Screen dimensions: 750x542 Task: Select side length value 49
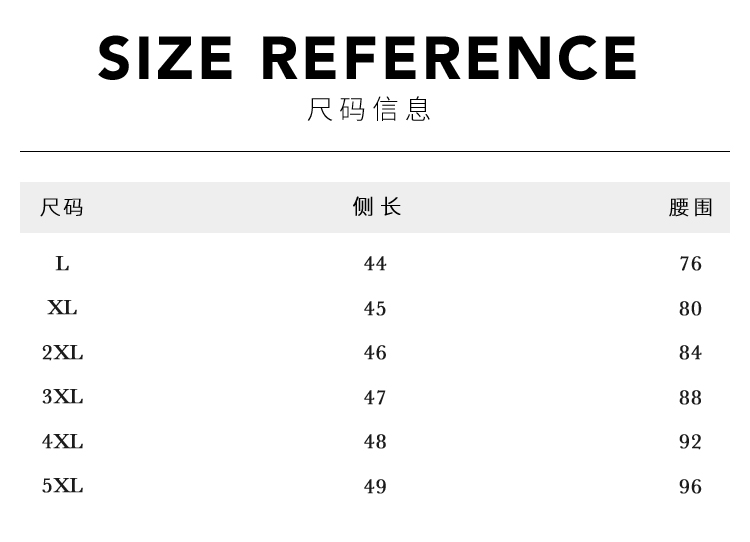[x=375, y=487]
